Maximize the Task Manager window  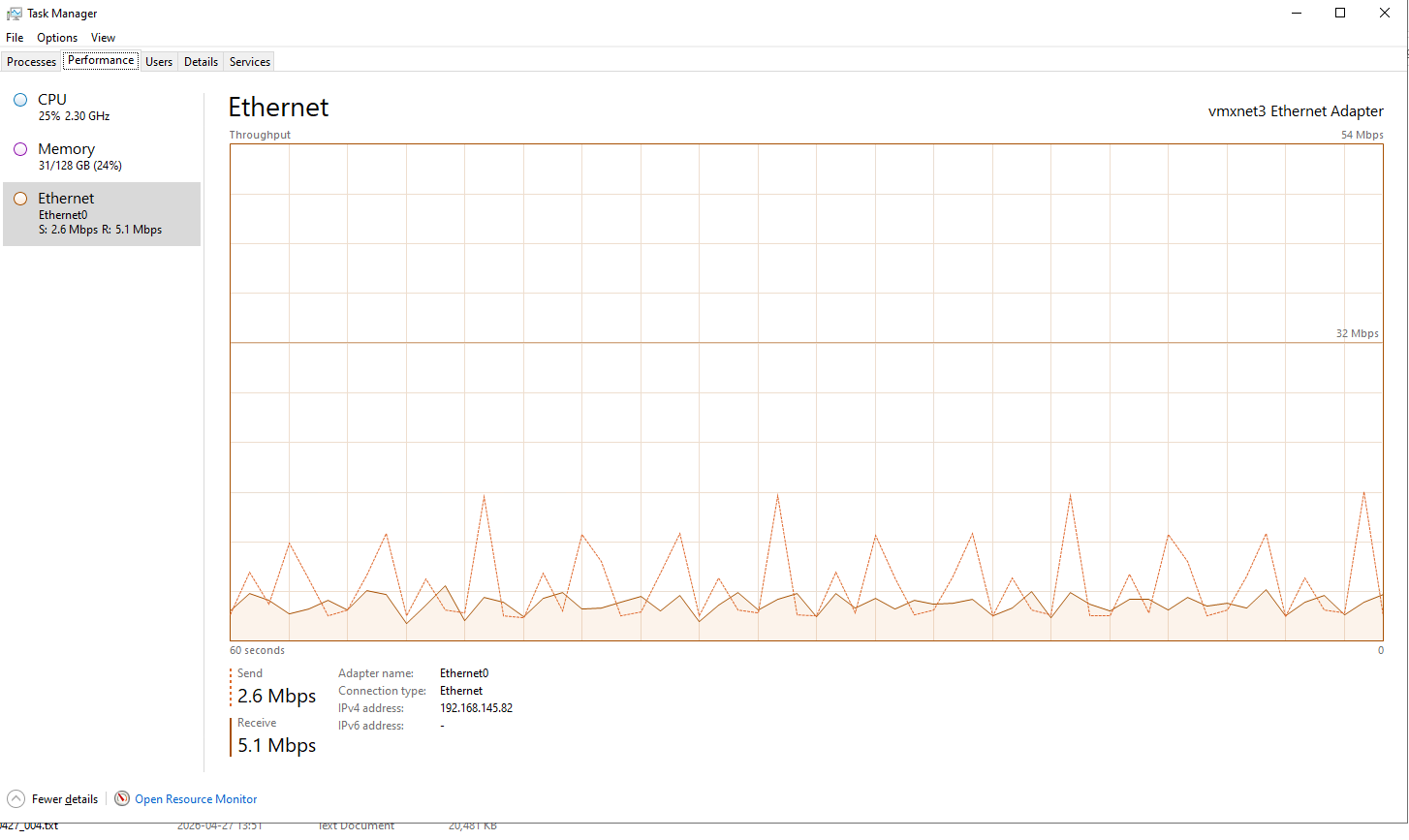point(1340,14)
